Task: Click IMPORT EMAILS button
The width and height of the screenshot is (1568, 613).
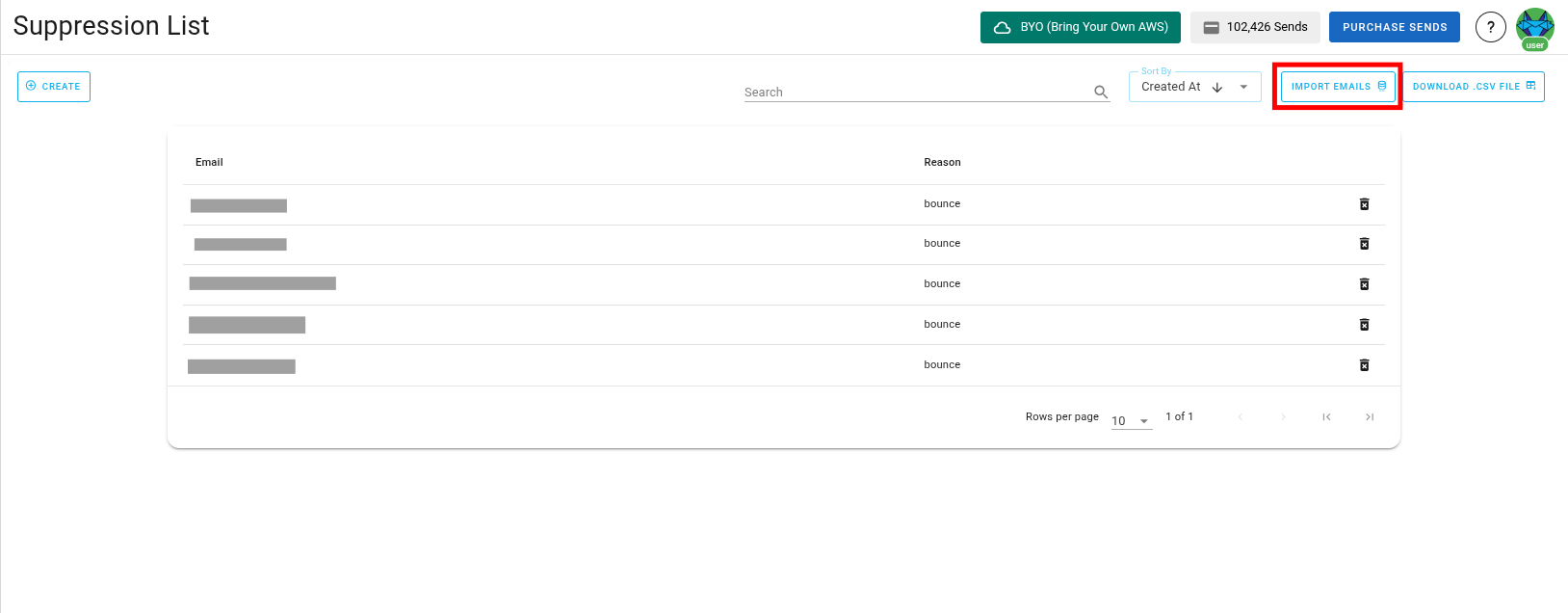Action: [1338, 87]
